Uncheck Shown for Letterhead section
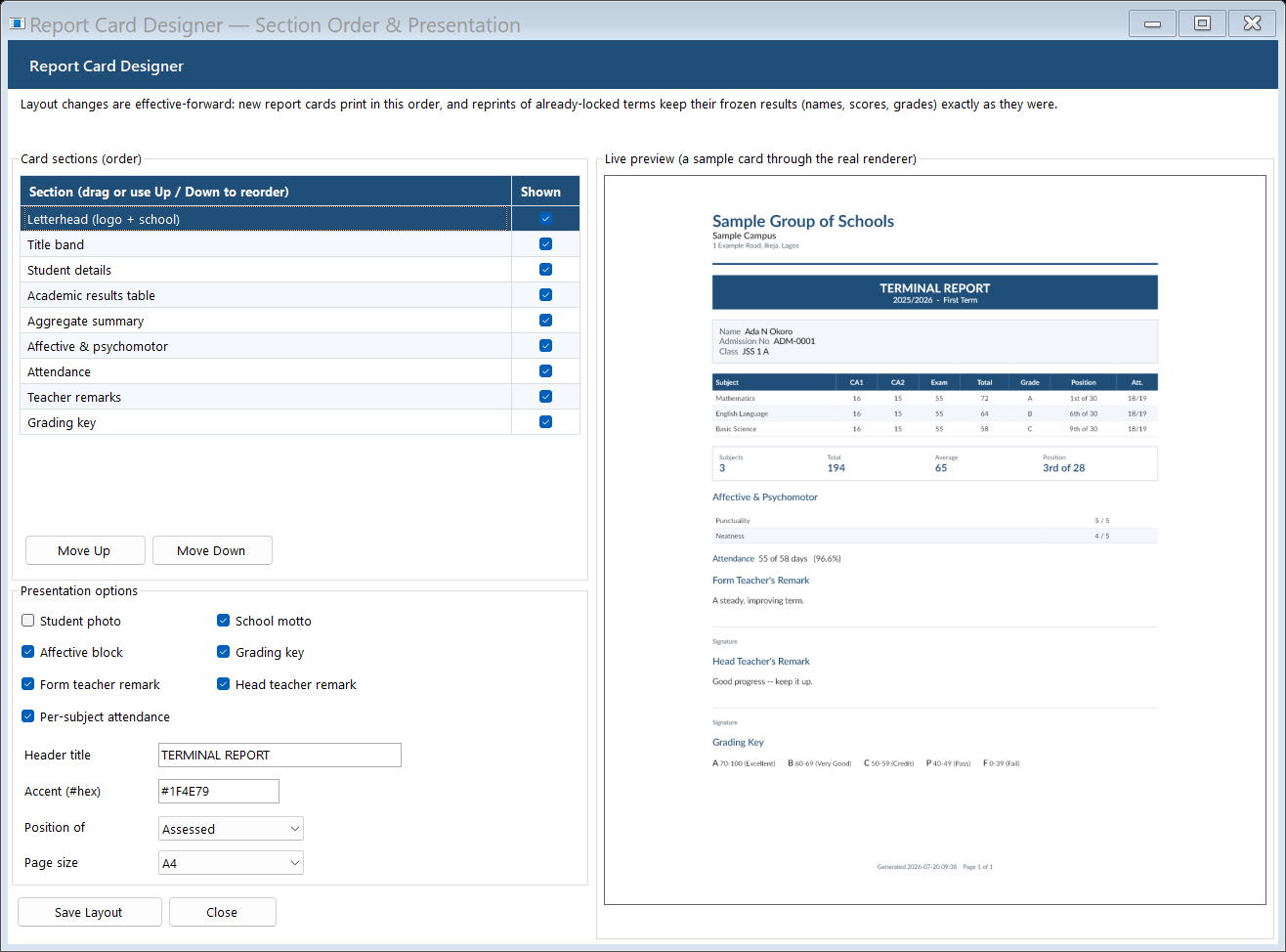Image resolution: width=1286 pixels, height=952 pixels. coord(545,219)
